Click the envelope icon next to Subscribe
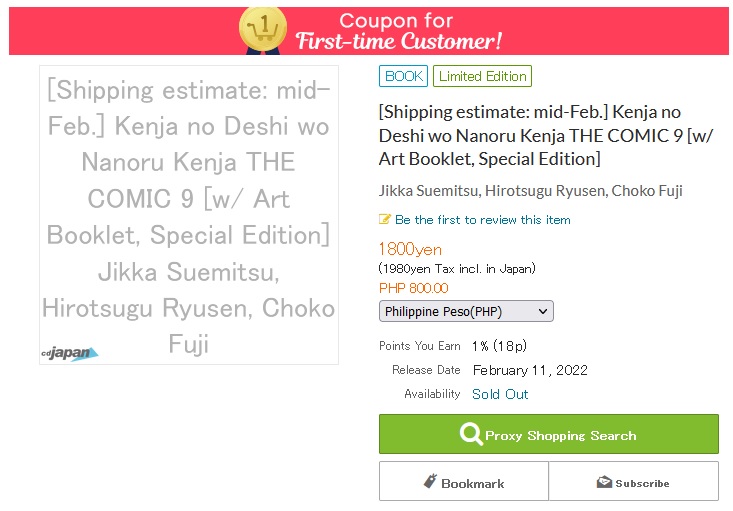 [x=604, y=482]
